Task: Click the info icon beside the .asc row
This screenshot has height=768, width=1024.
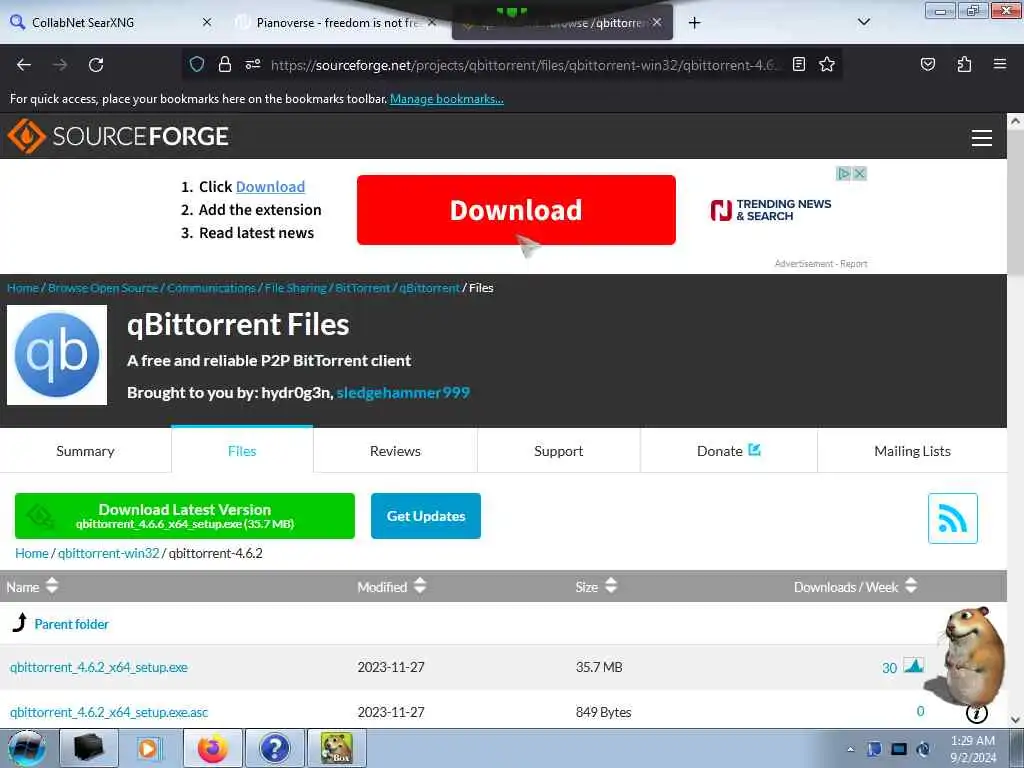Action: [976, 713]
